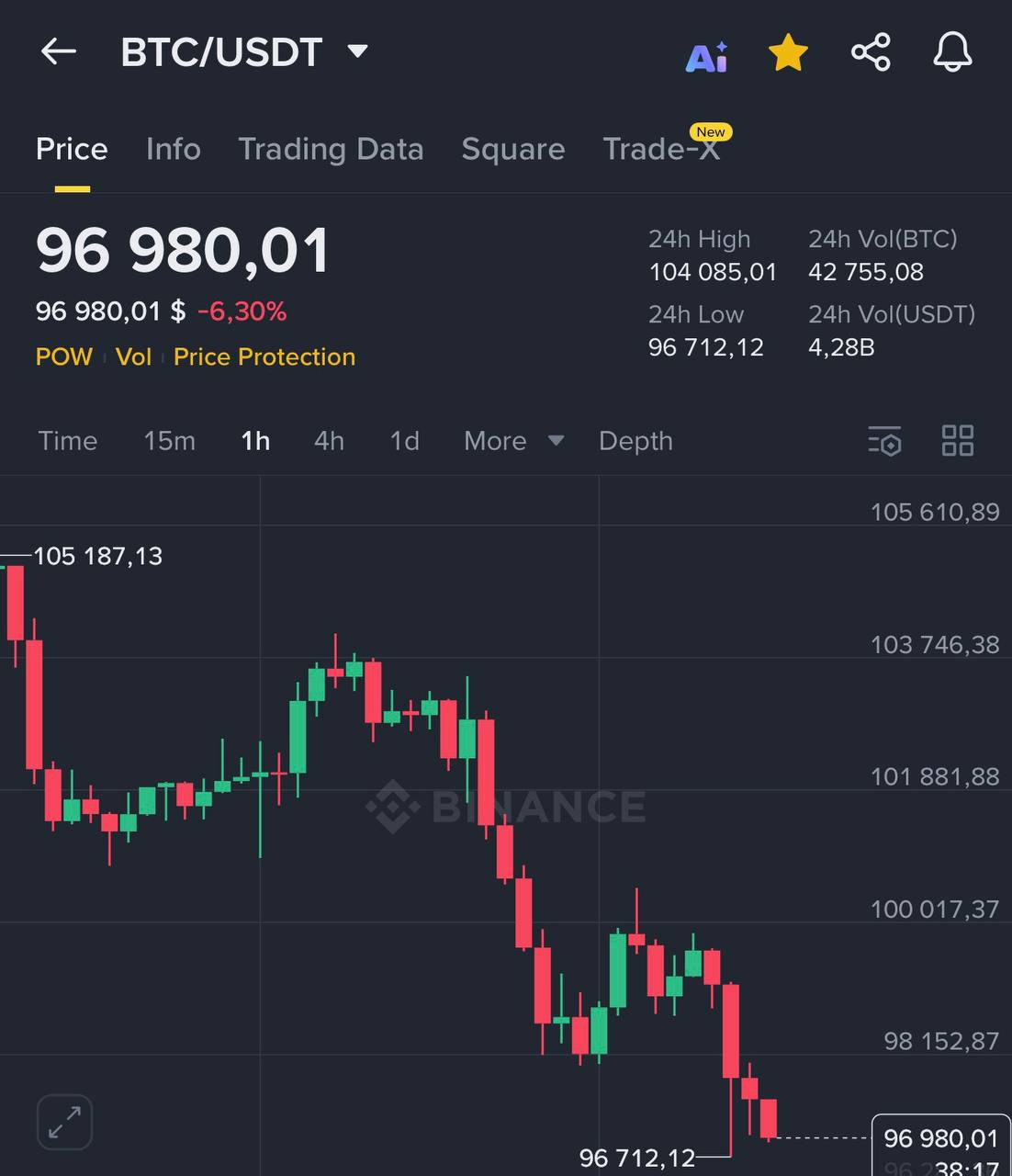Toggle the favorite star for BTC/USDT
The width and height of the screenshot is (1012, 1176).
(788, 53)
